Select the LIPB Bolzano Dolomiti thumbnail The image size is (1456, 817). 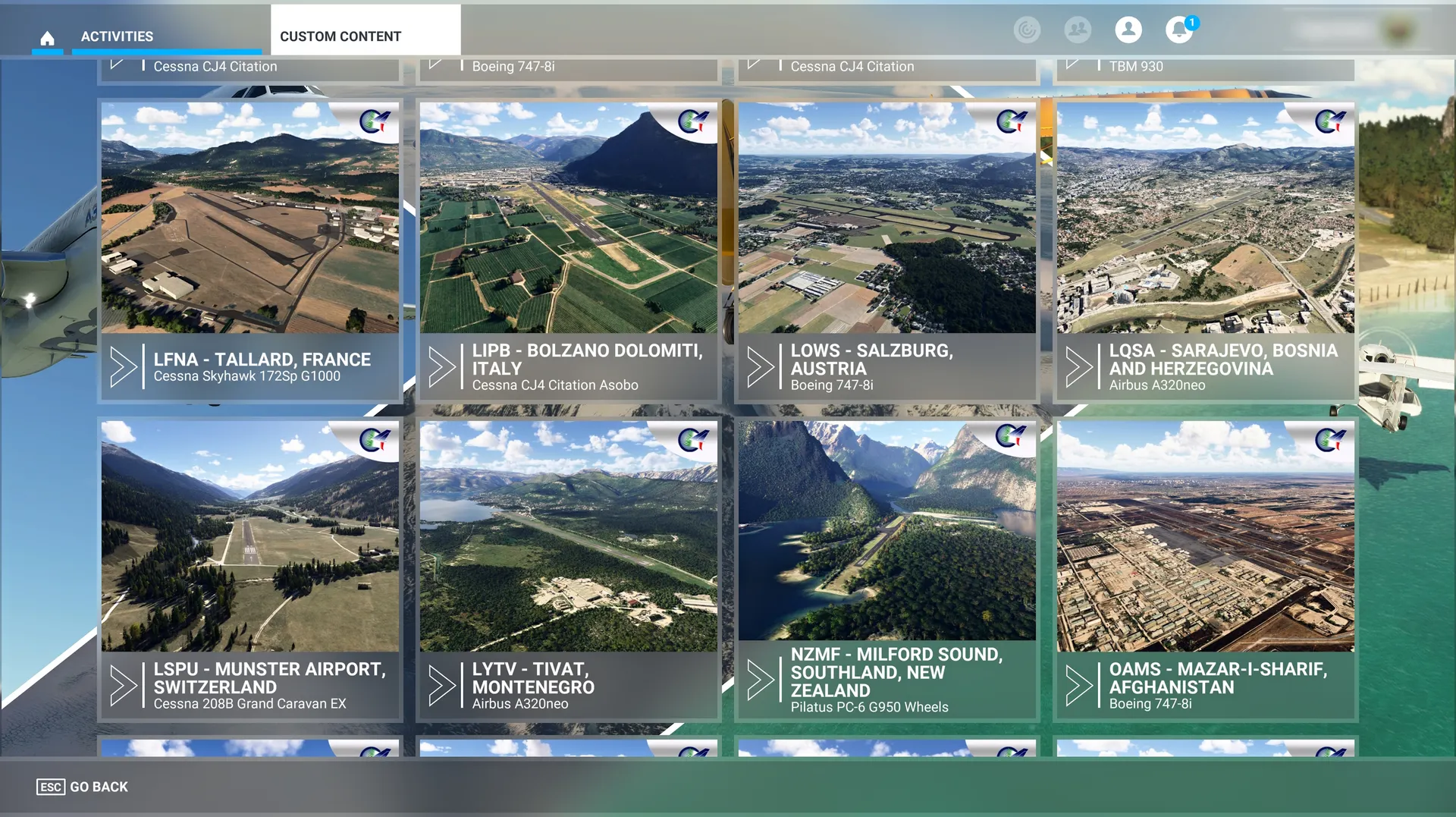click(x=569, y=218)
